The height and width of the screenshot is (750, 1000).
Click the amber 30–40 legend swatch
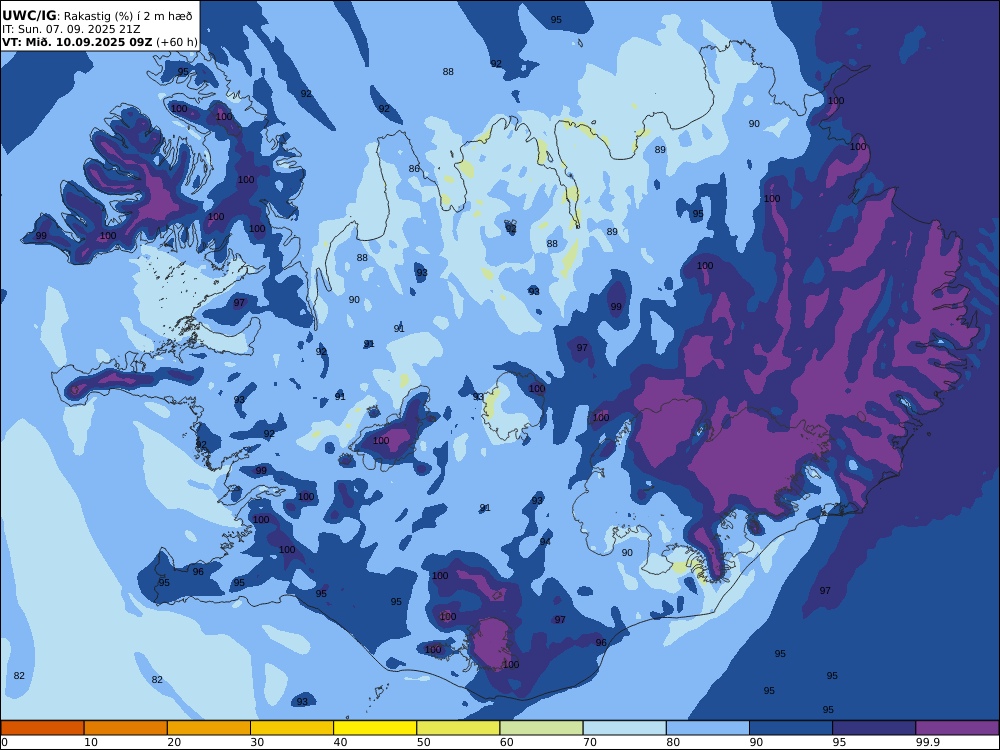292,728
